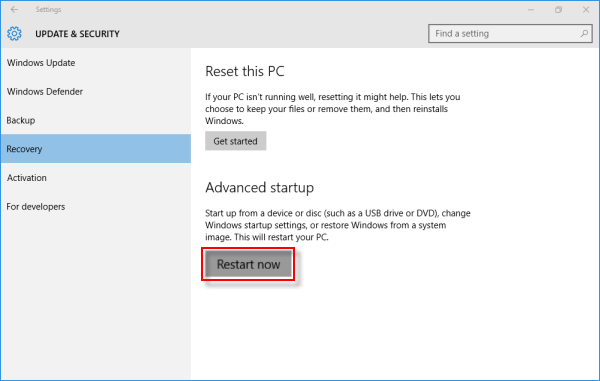Select Recovery in the sidebar
The height and width of the screenshot is (381, 600).
(96, 149)
